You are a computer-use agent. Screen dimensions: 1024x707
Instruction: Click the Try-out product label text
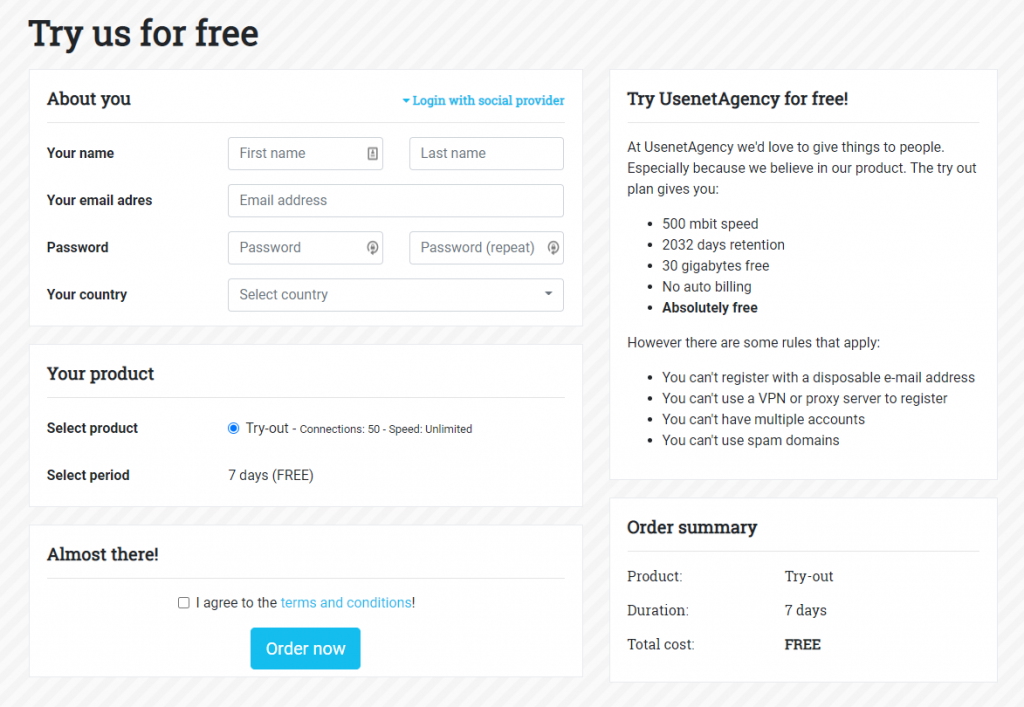(x=267, y=428)
